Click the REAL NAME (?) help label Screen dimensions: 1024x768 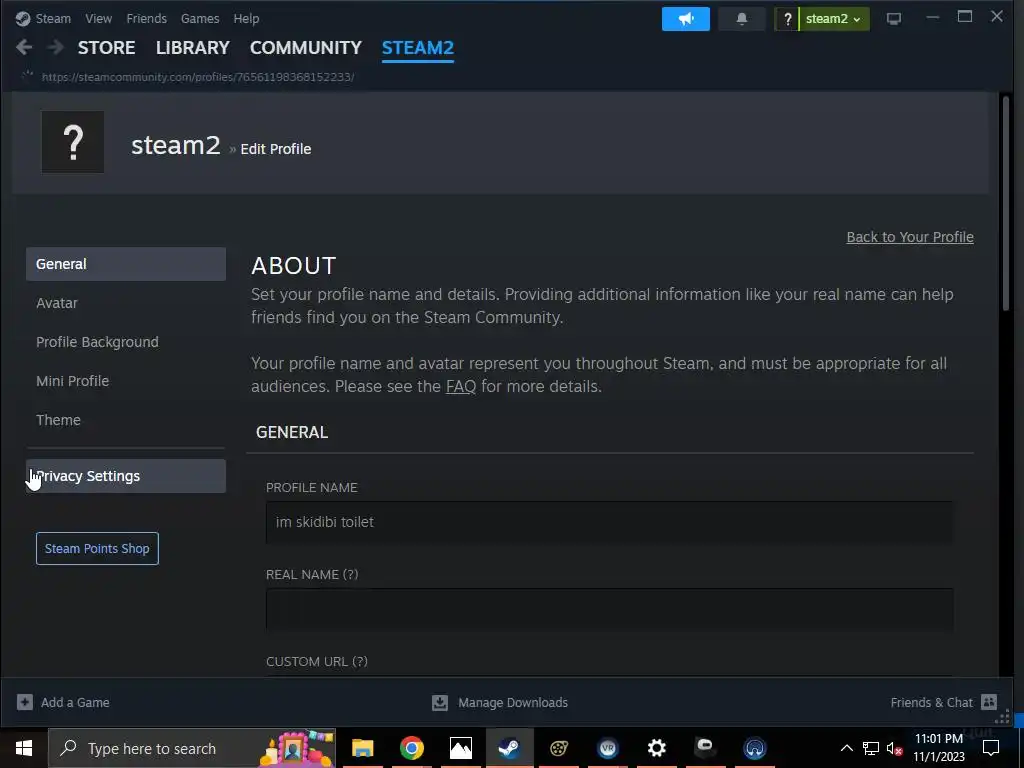pyautogui.click(x=312, y=575)
